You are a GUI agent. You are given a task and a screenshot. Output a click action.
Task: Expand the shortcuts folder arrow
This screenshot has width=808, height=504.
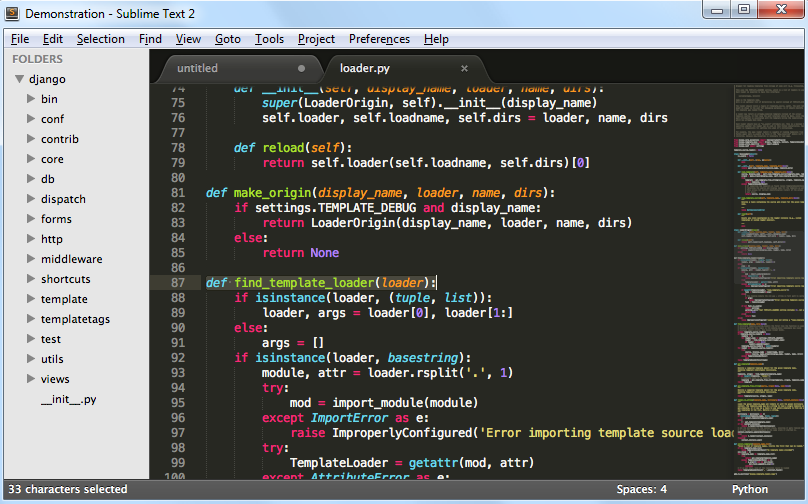click(31, 278)
